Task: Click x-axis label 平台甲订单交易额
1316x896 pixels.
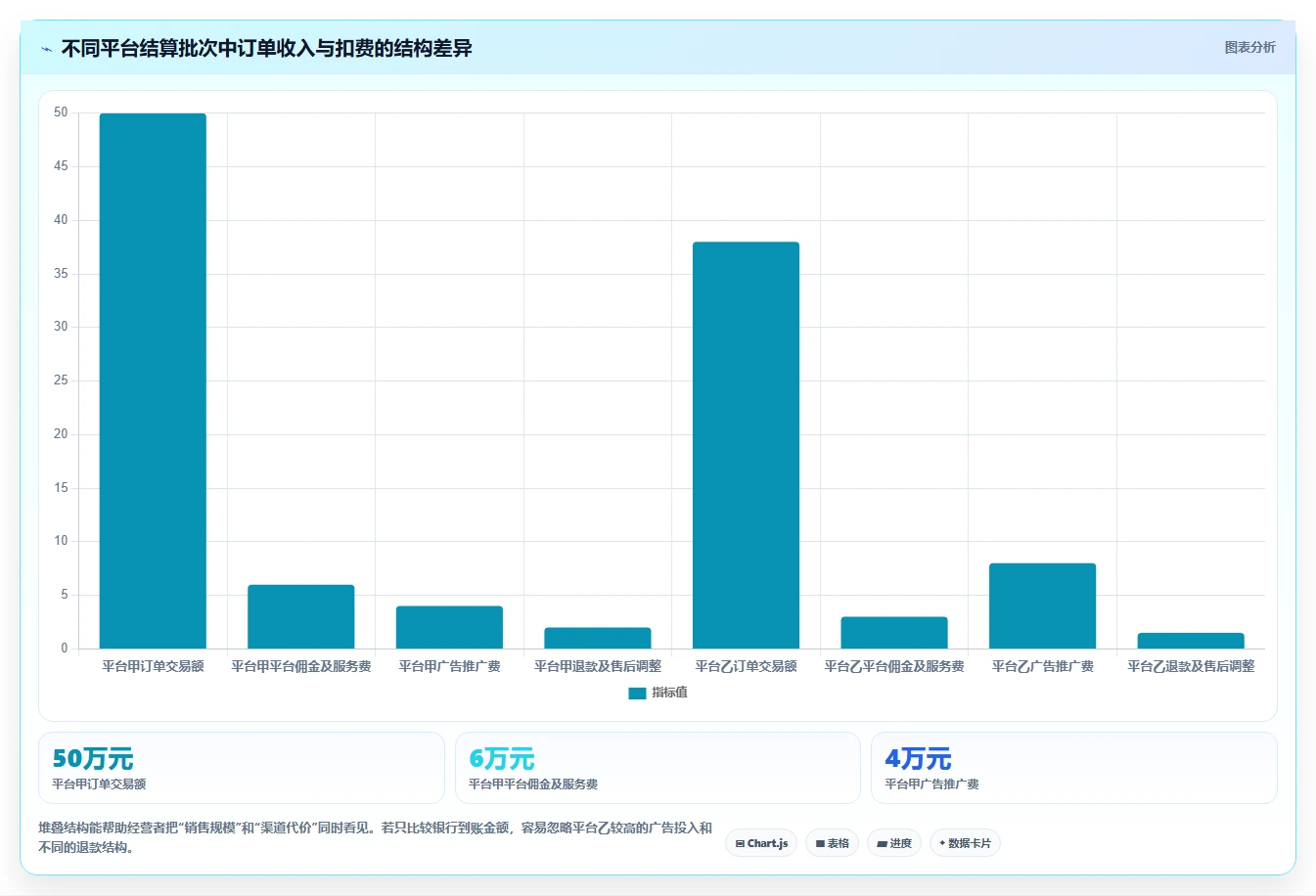Action: point(153,666)
